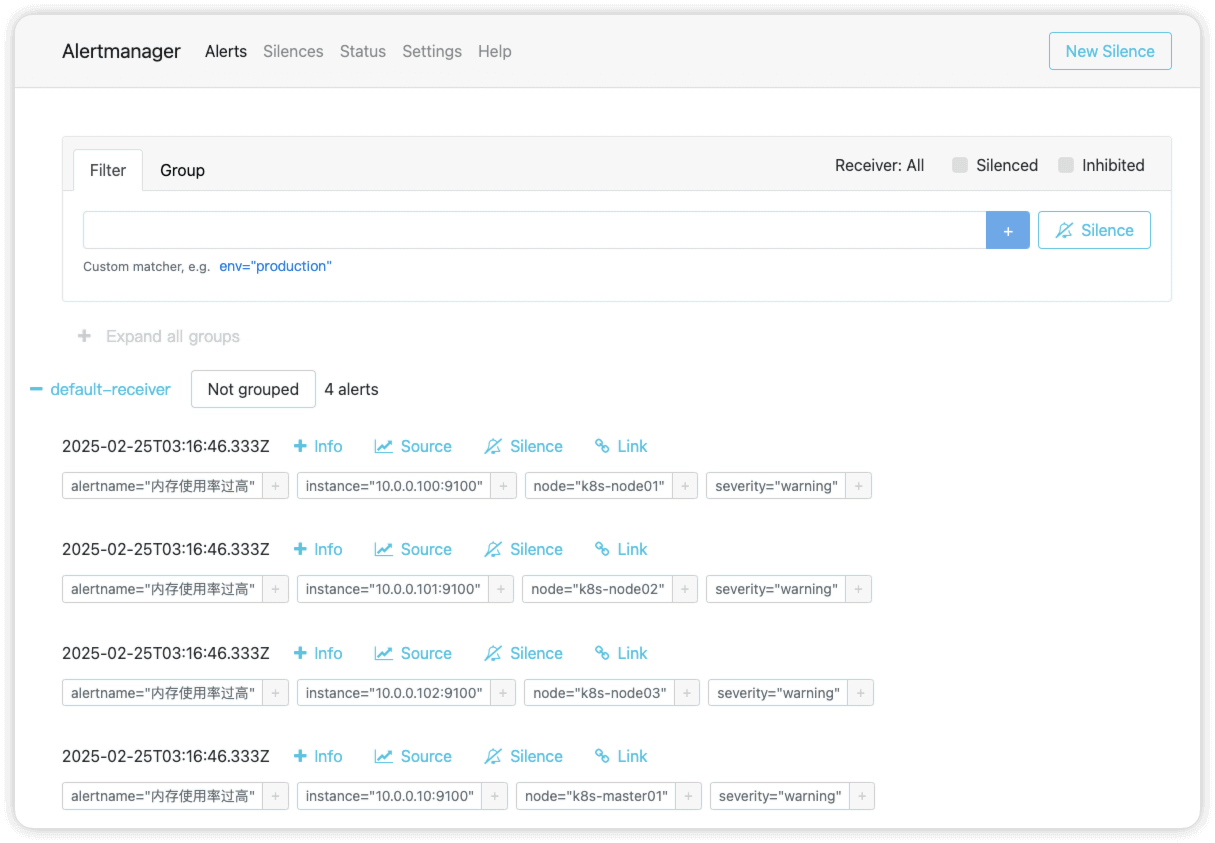Open the Help page
1215x843 pixels.
point(495,51)
